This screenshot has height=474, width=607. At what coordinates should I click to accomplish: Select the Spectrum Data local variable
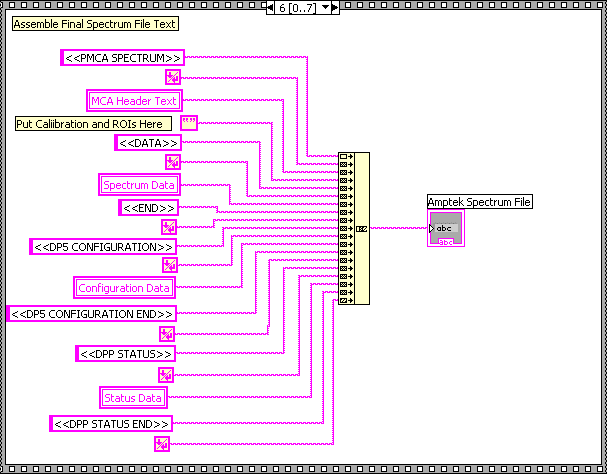139,185
